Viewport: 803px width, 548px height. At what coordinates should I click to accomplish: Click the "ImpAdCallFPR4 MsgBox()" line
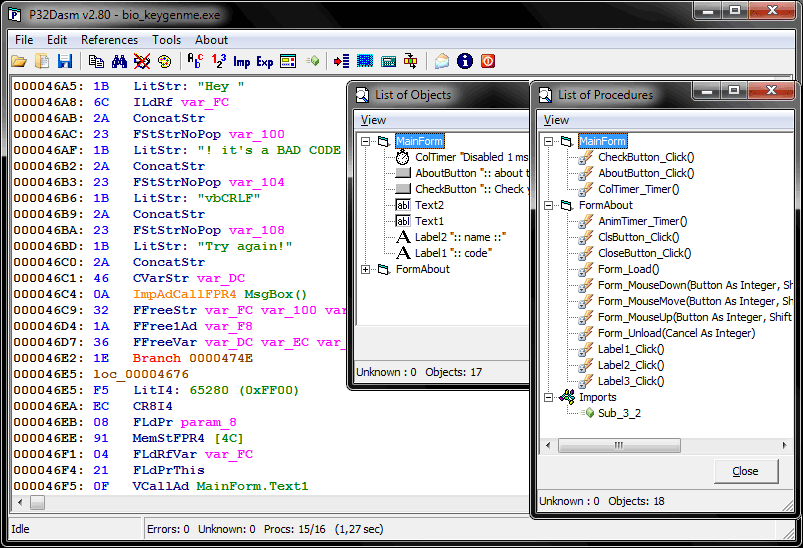pyautogui.click(x=220, y=294)
